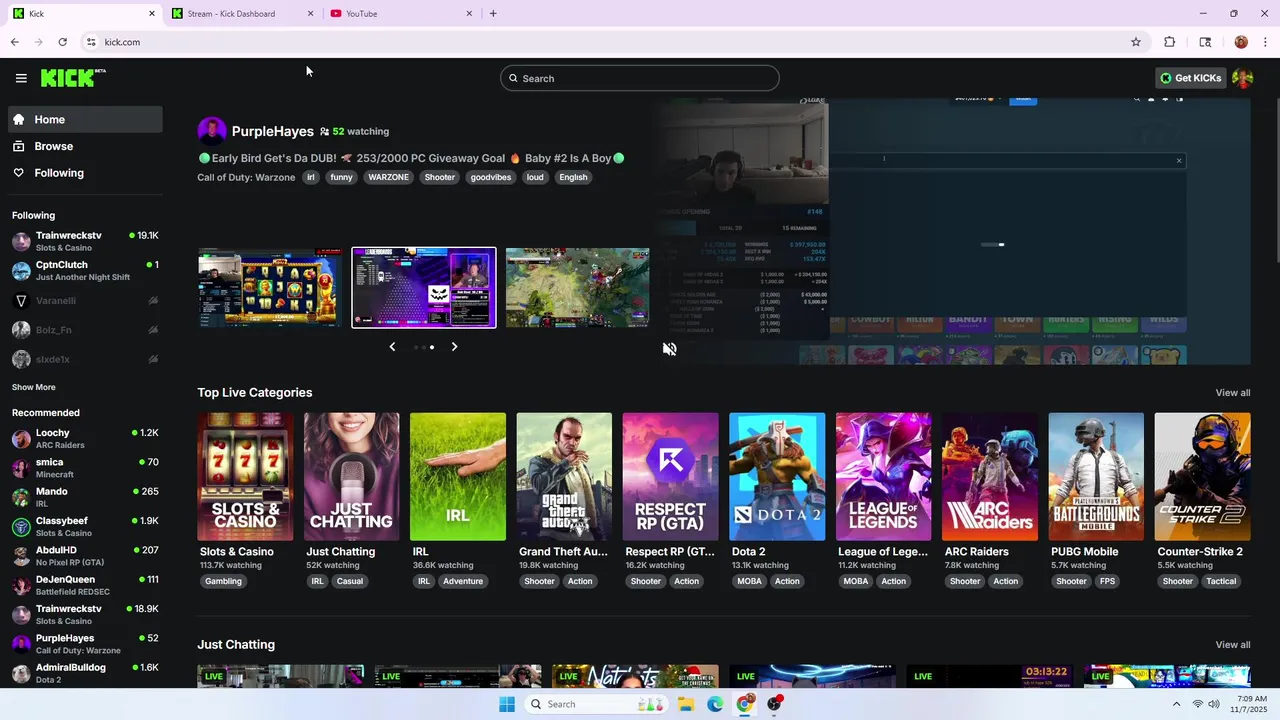1280x720 pixels.
Task: Select the slots game carousel thumbnail
Action: tap(270, 288)
